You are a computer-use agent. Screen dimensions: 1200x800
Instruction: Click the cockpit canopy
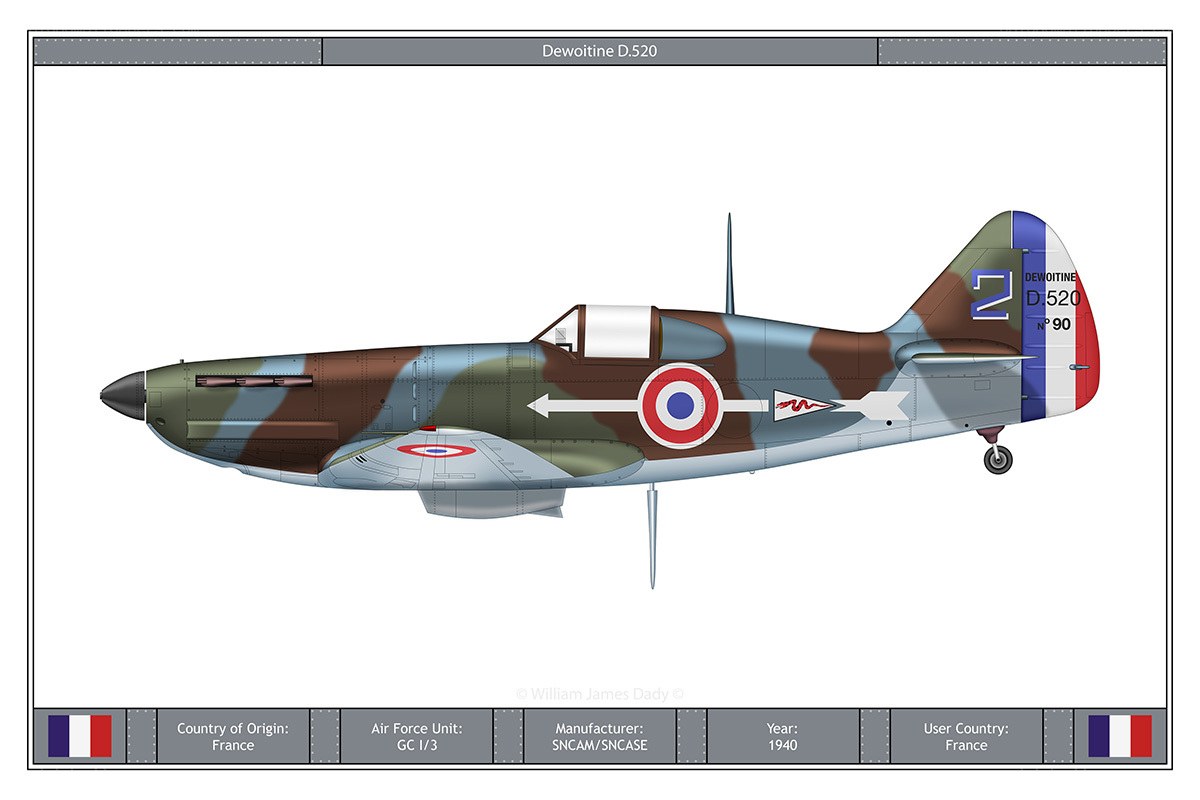598,331
